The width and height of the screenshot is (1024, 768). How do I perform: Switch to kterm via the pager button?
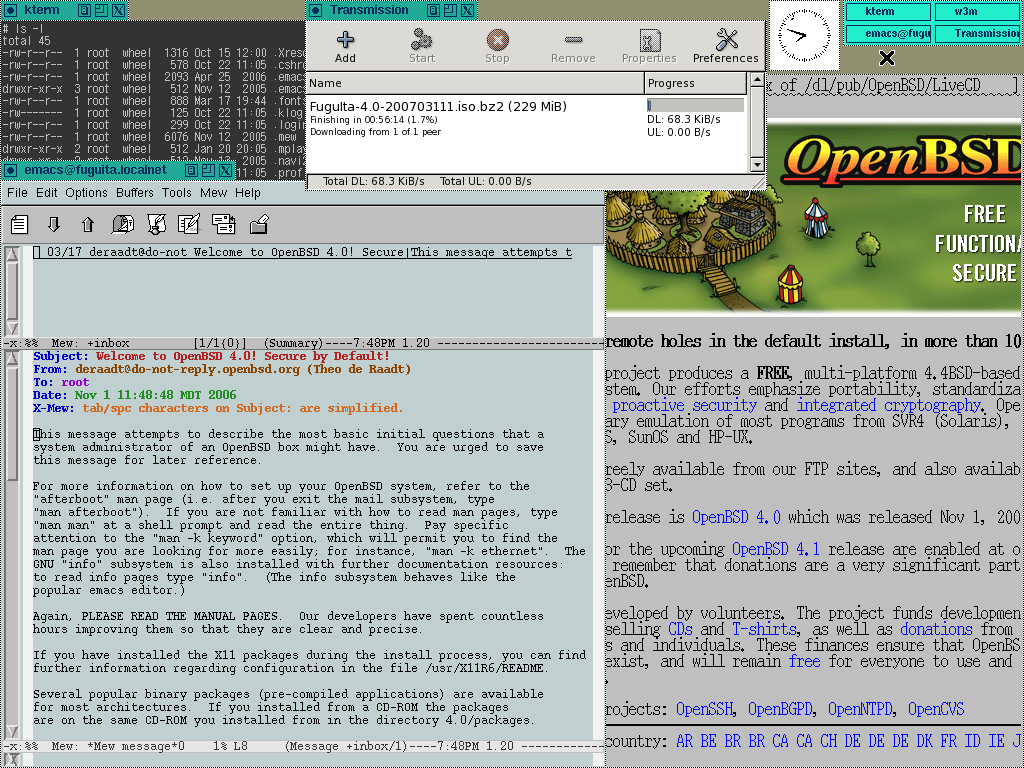click(888, 12)
